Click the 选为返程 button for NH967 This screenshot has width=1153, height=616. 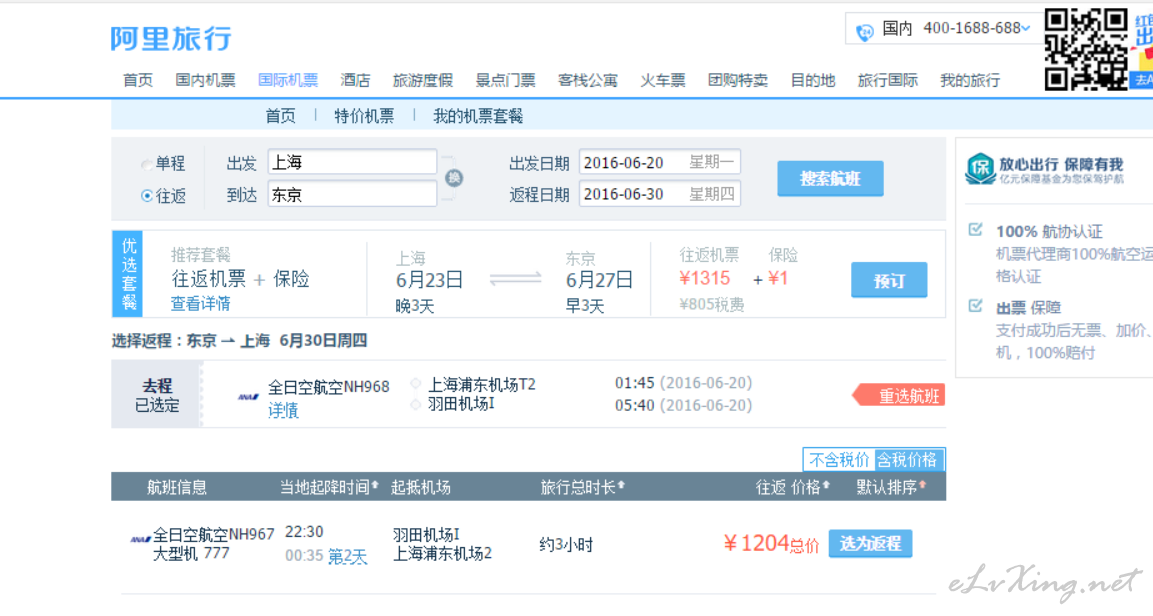[871, 543]
